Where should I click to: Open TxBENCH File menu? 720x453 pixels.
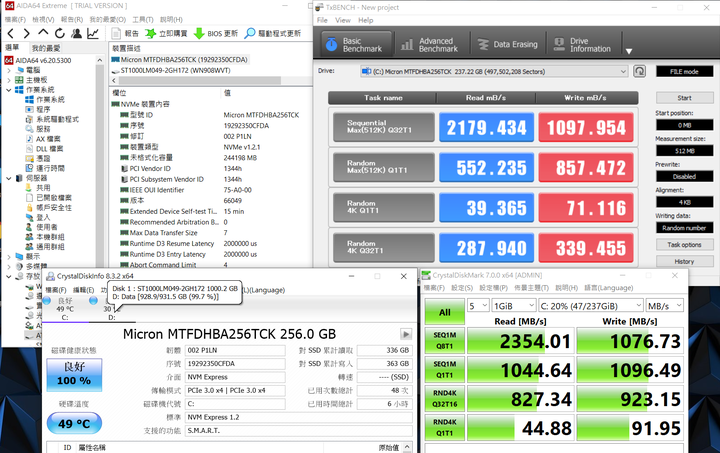pos(322,20)
